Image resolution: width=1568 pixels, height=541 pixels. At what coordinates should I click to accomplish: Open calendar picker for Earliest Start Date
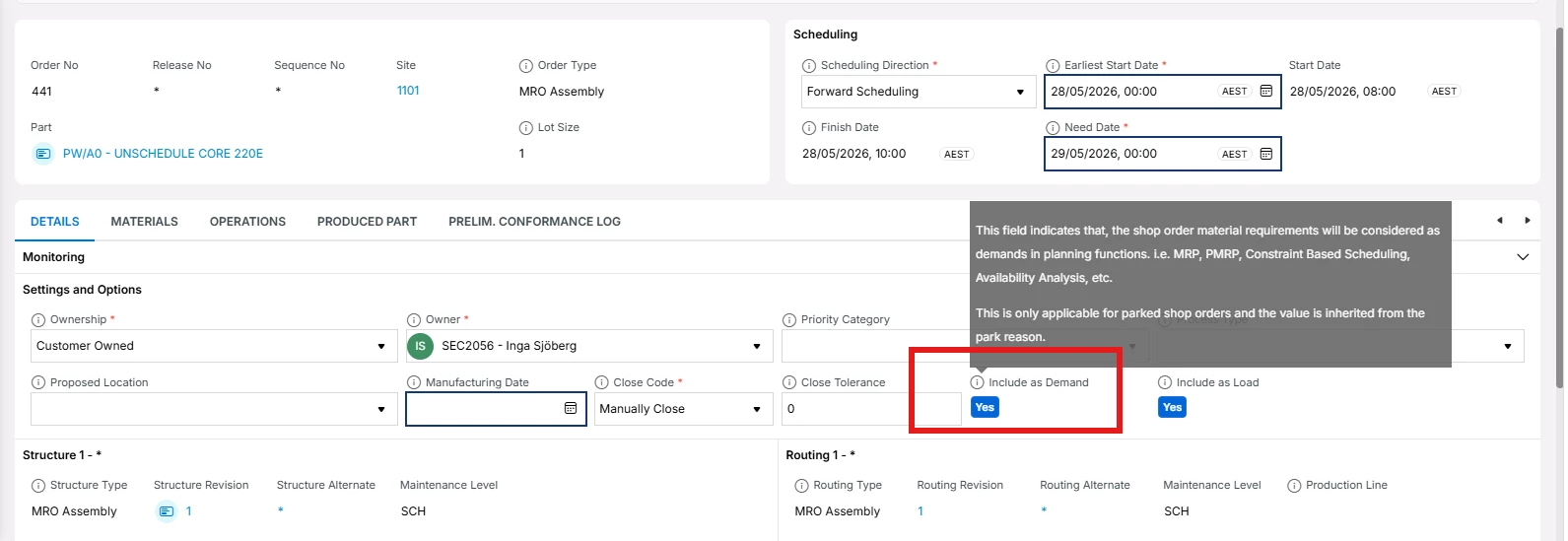tap(1266, 92)
